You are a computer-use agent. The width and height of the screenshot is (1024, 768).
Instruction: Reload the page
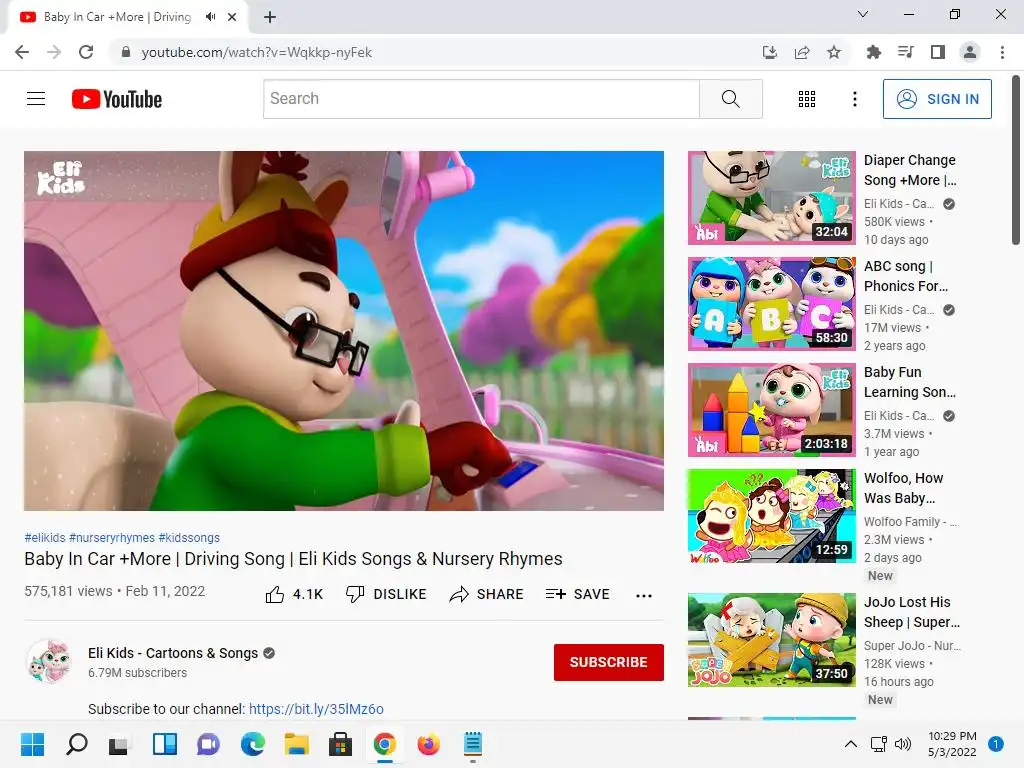pyautogui.click(x=86, y=52)
